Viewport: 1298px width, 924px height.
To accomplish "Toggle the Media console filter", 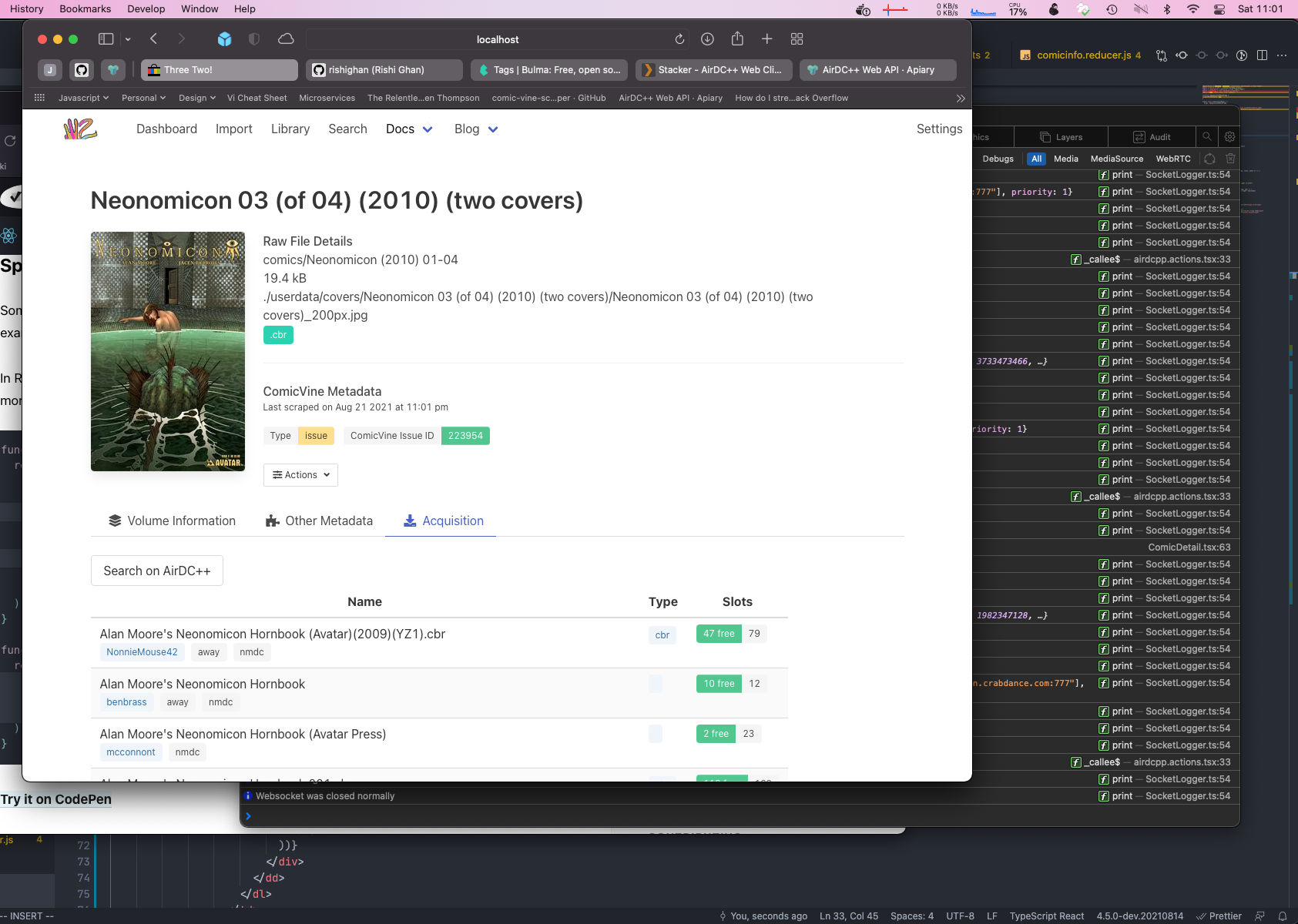I will [x=1065, y=159].
